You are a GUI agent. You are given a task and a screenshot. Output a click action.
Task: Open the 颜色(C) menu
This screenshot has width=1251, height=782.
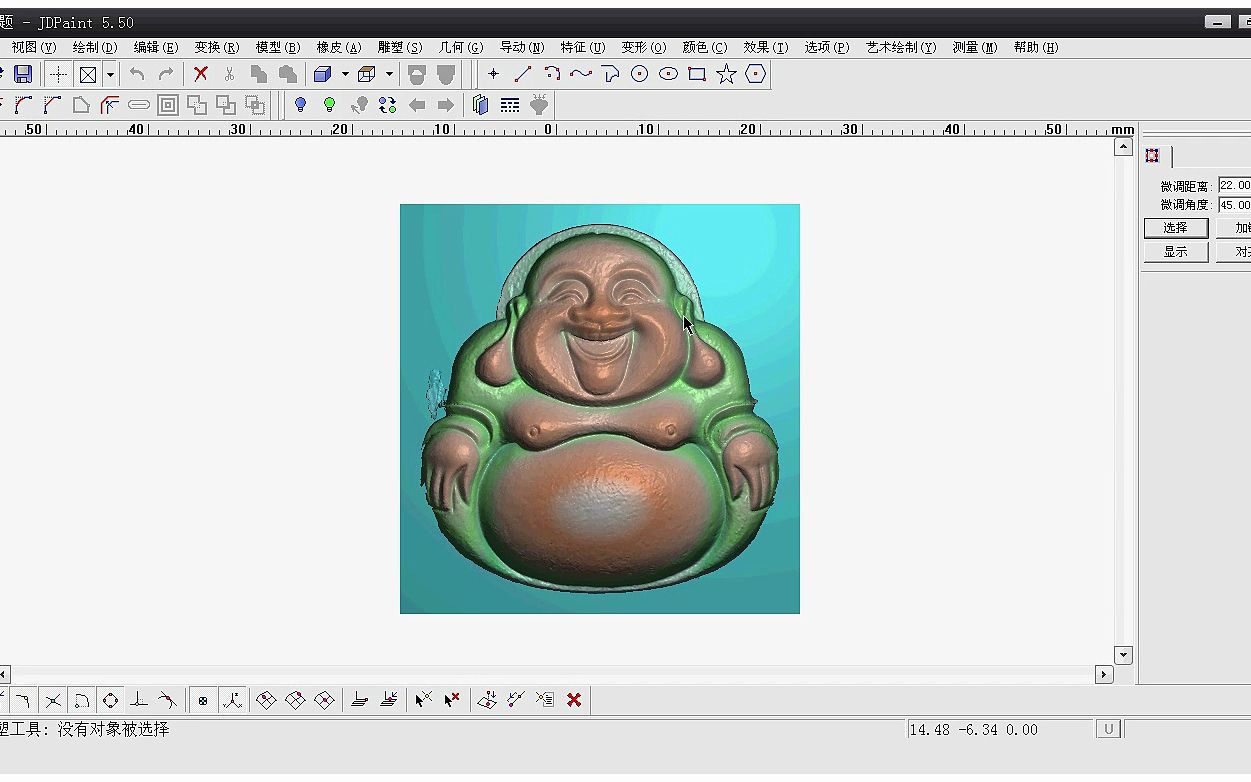tap(705, 47)
